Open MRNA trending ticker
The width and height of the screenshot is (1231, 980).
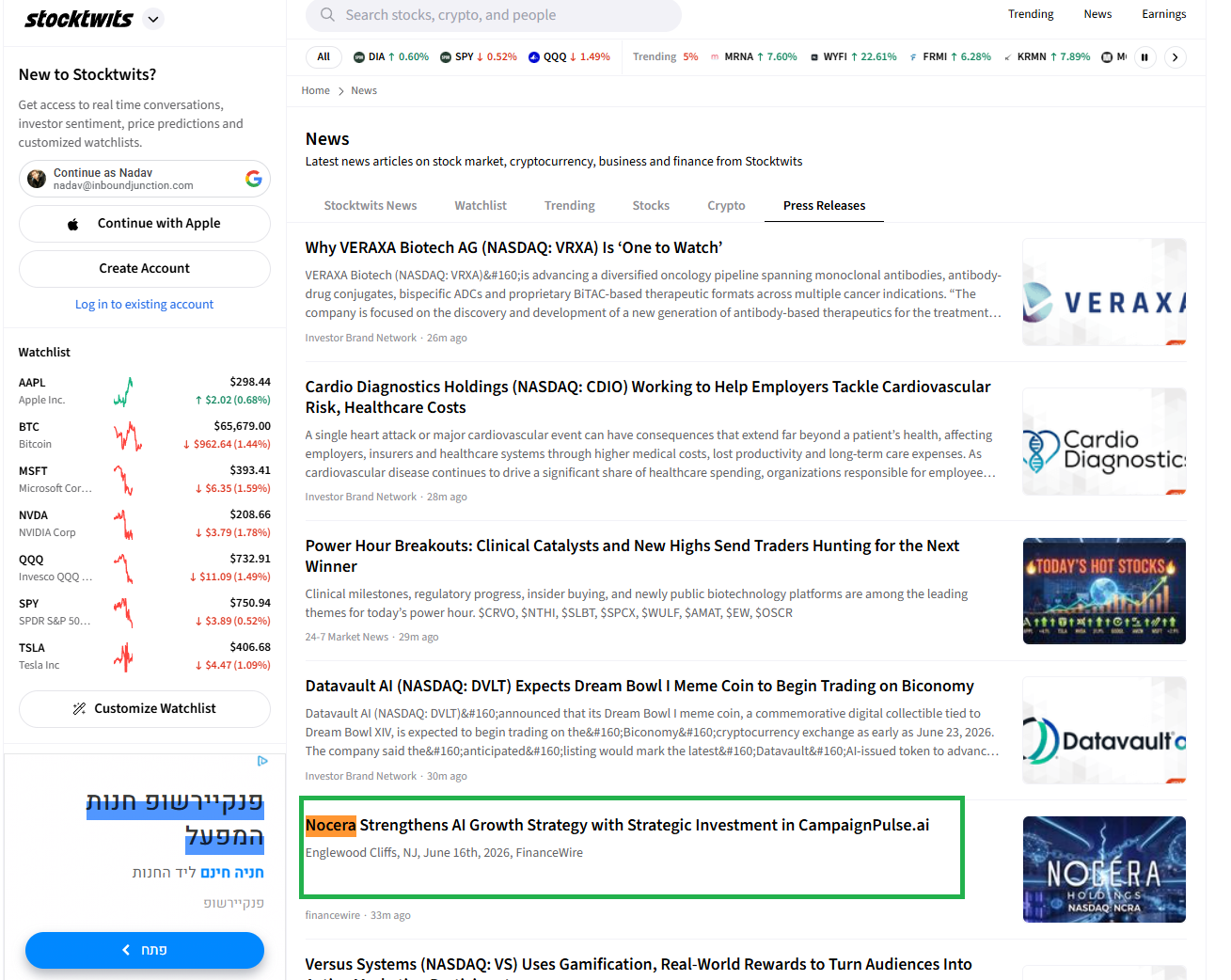(753, 57)
